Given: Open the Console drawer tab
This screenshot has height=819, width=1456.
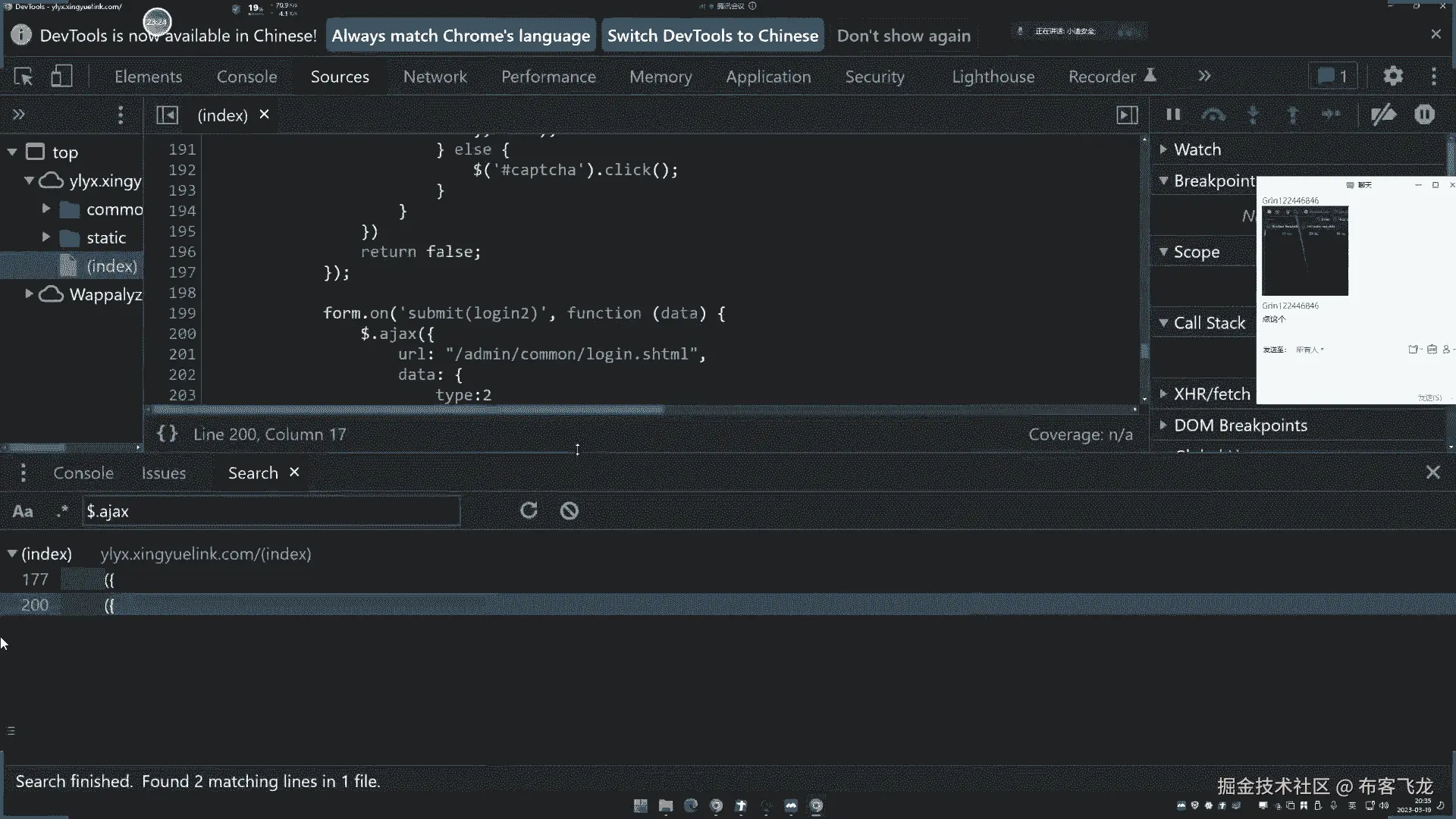Looking at the screenshot, I should pos(83,472).
